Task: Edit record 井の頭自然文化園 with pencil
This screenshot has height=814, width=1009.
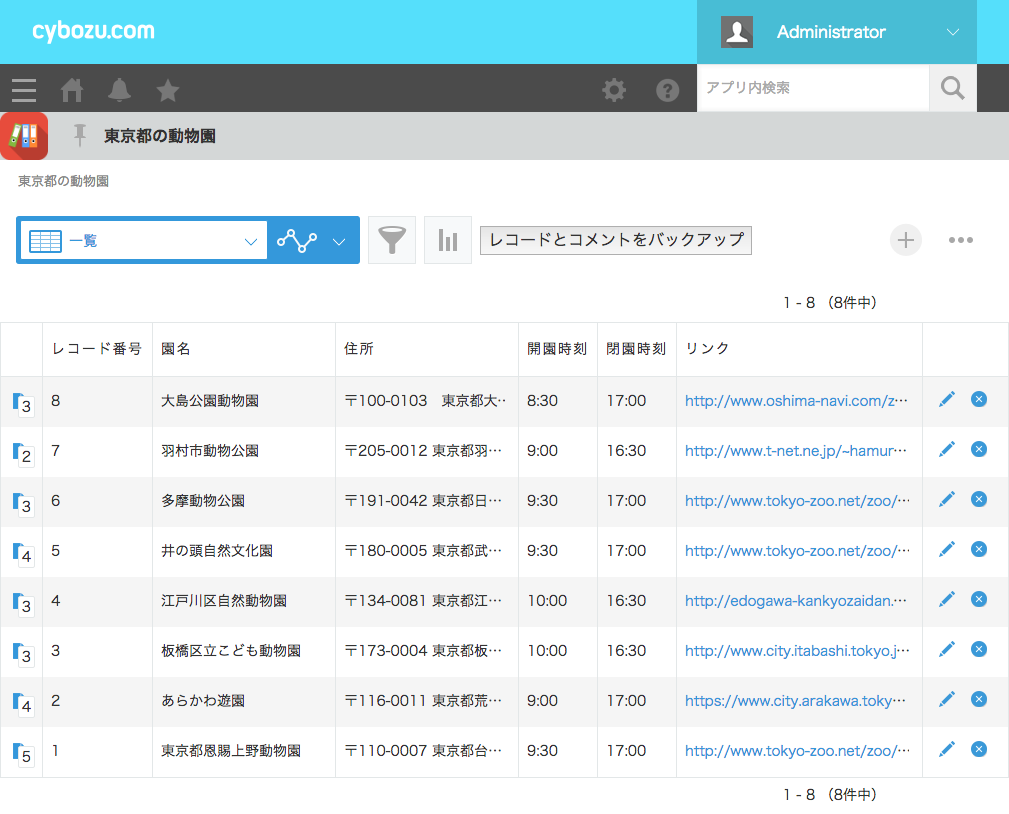Action: 946,550
